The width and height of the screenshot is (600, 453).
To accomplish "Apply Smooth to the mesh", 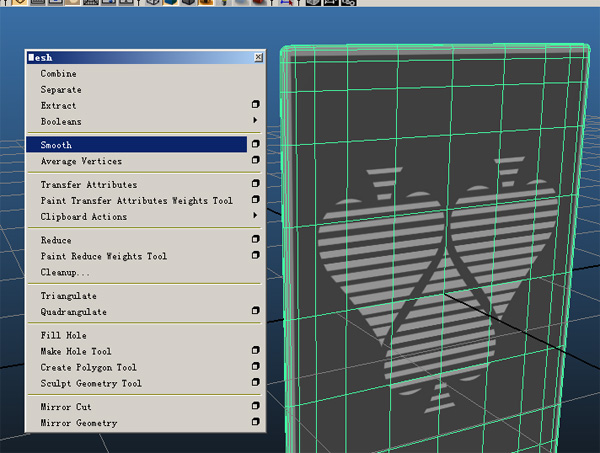I will click(56, 145).
